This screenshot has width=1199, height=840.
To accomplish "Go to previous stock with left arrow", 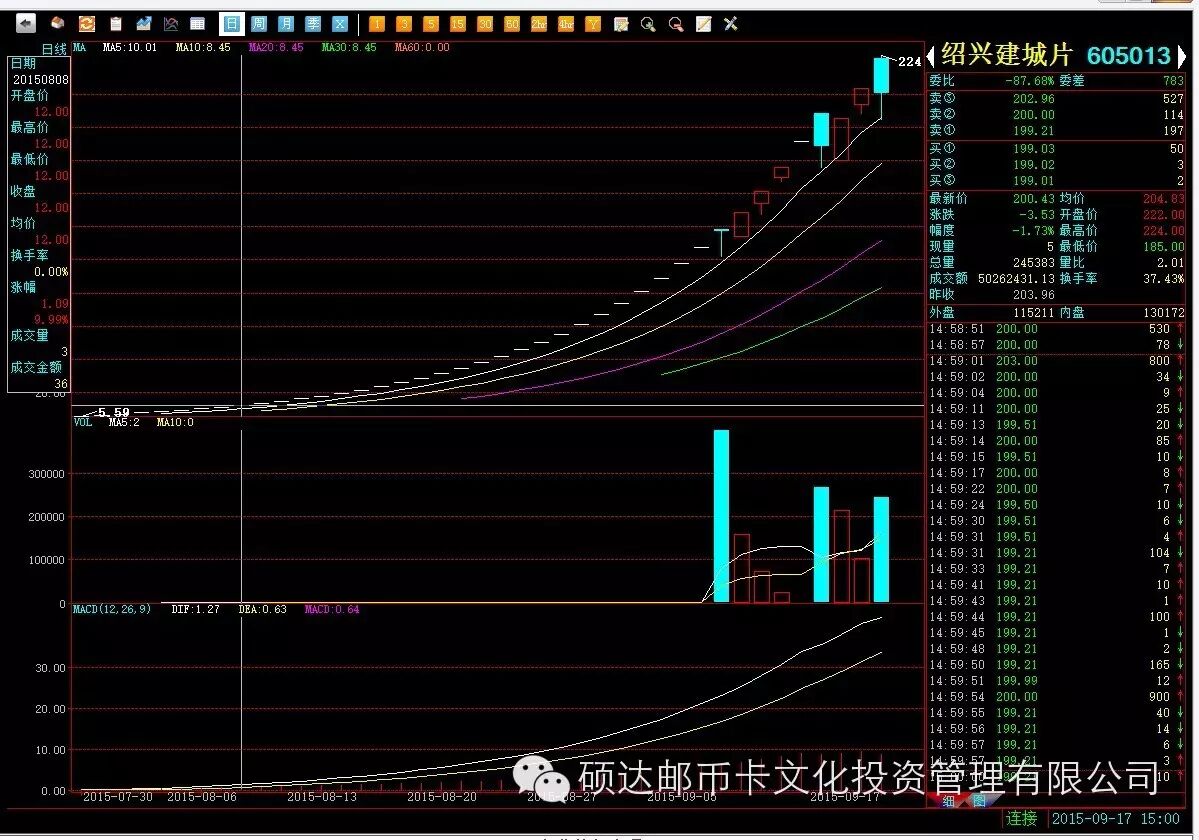I will point(931,56).
